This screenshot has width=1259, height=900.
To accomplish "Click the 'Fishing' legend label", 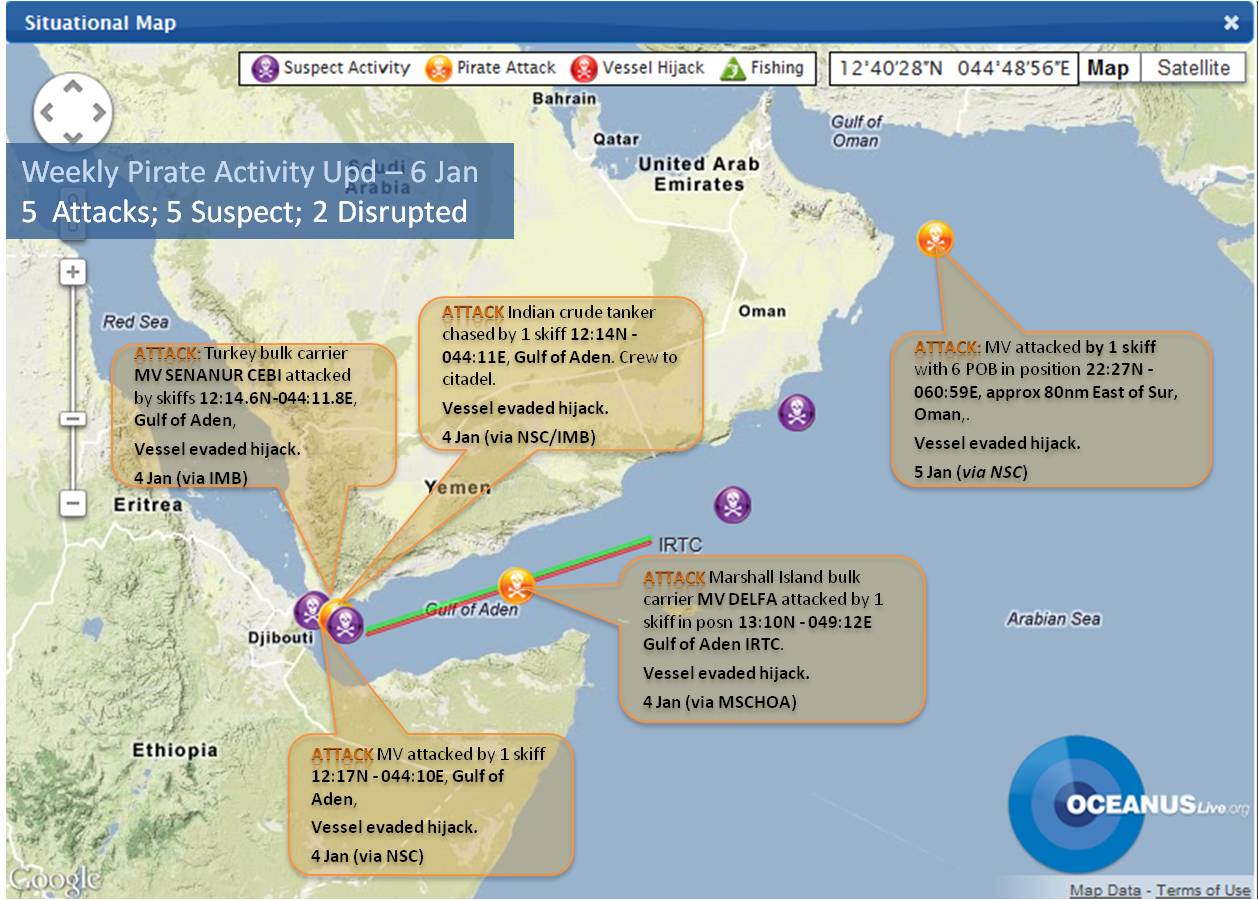I will (x=777, y=69).
